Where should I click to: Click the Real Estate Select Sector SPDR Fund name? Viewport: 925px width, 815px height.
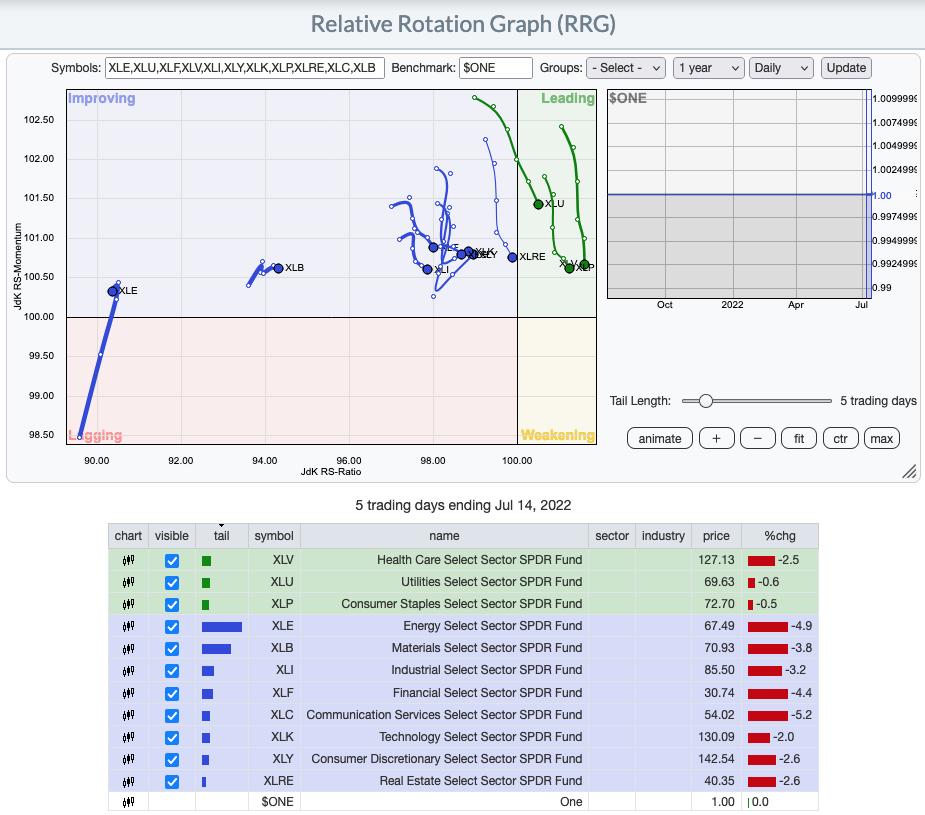[x=481, y=781]
